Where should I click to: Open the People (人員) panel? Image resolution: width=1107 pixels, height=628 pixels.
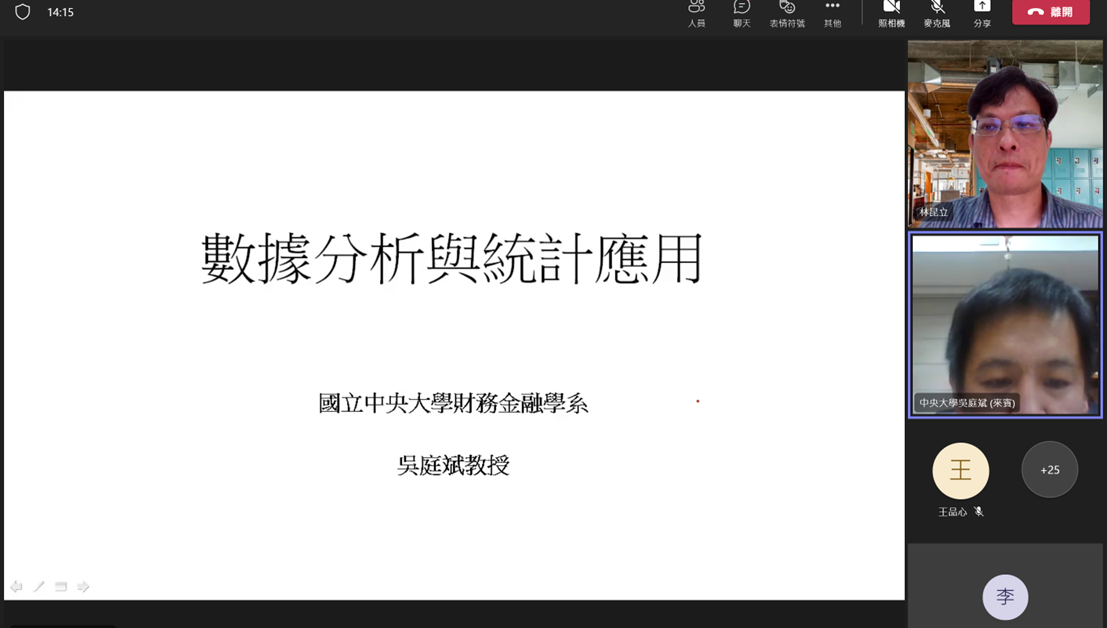tap(696, 13)
